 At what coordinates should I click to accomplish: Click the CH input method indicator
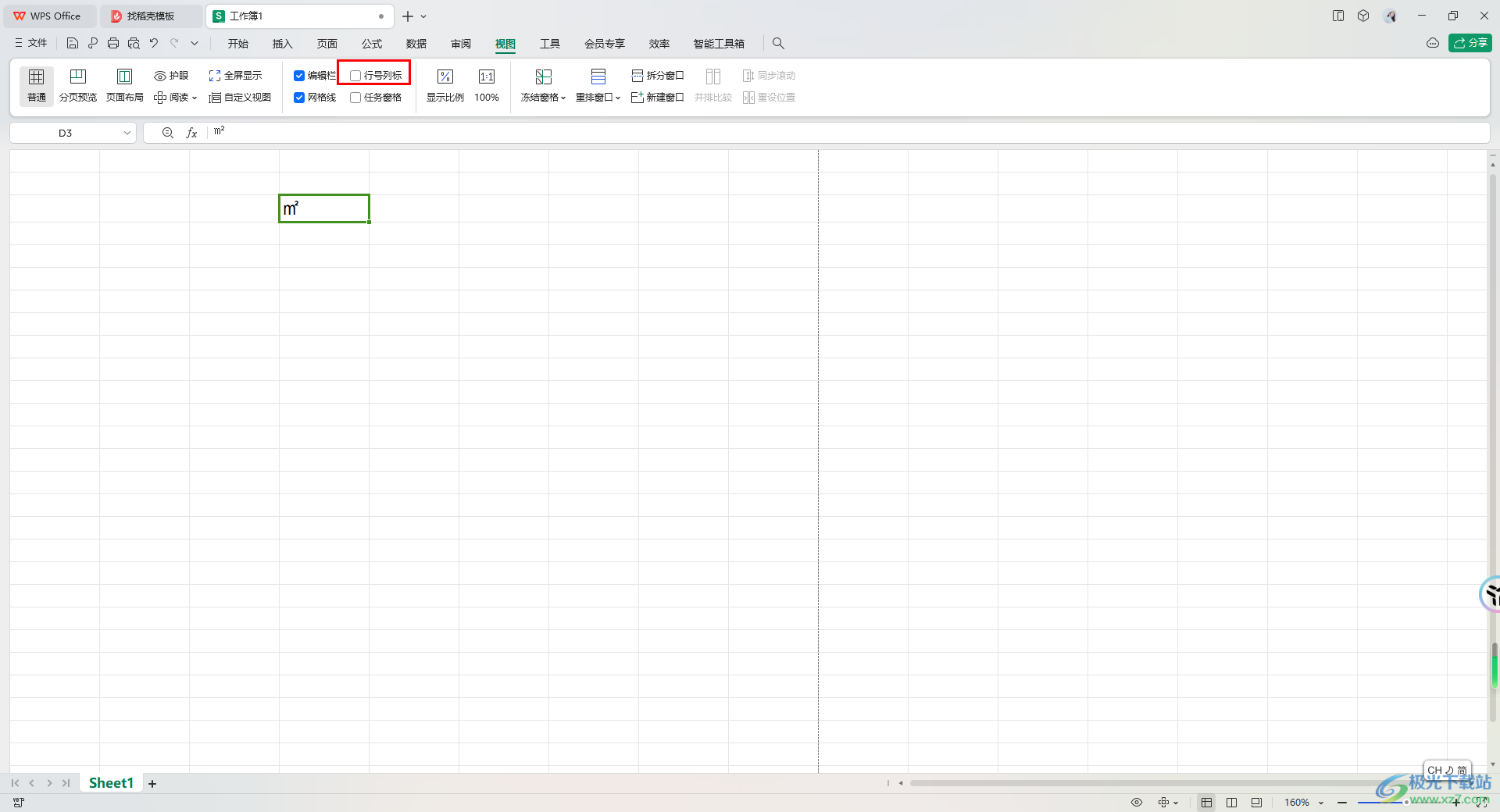[1447, 771]
